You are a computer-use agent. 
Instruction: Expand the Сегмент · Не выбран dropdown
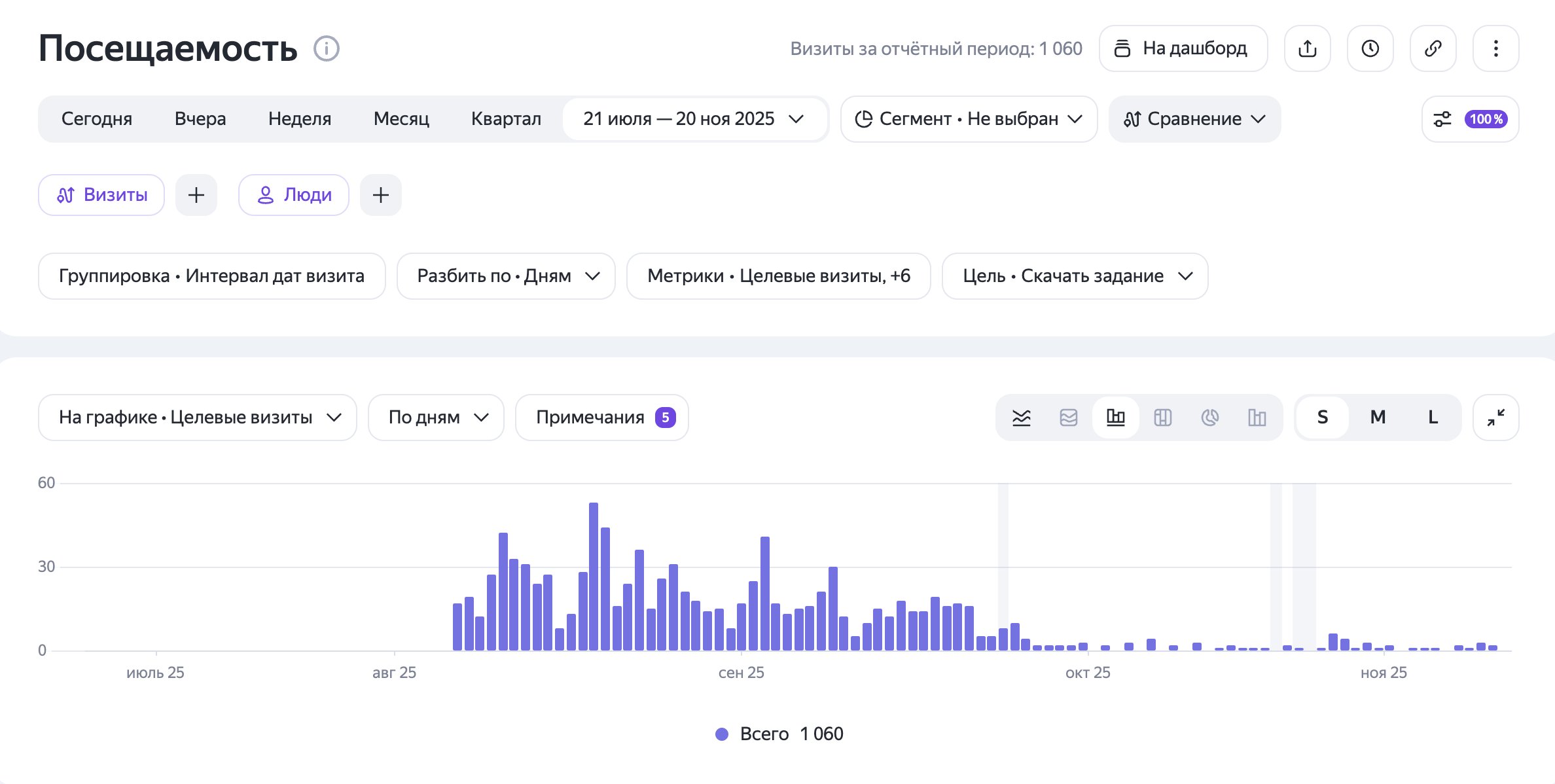pos(969,119)
